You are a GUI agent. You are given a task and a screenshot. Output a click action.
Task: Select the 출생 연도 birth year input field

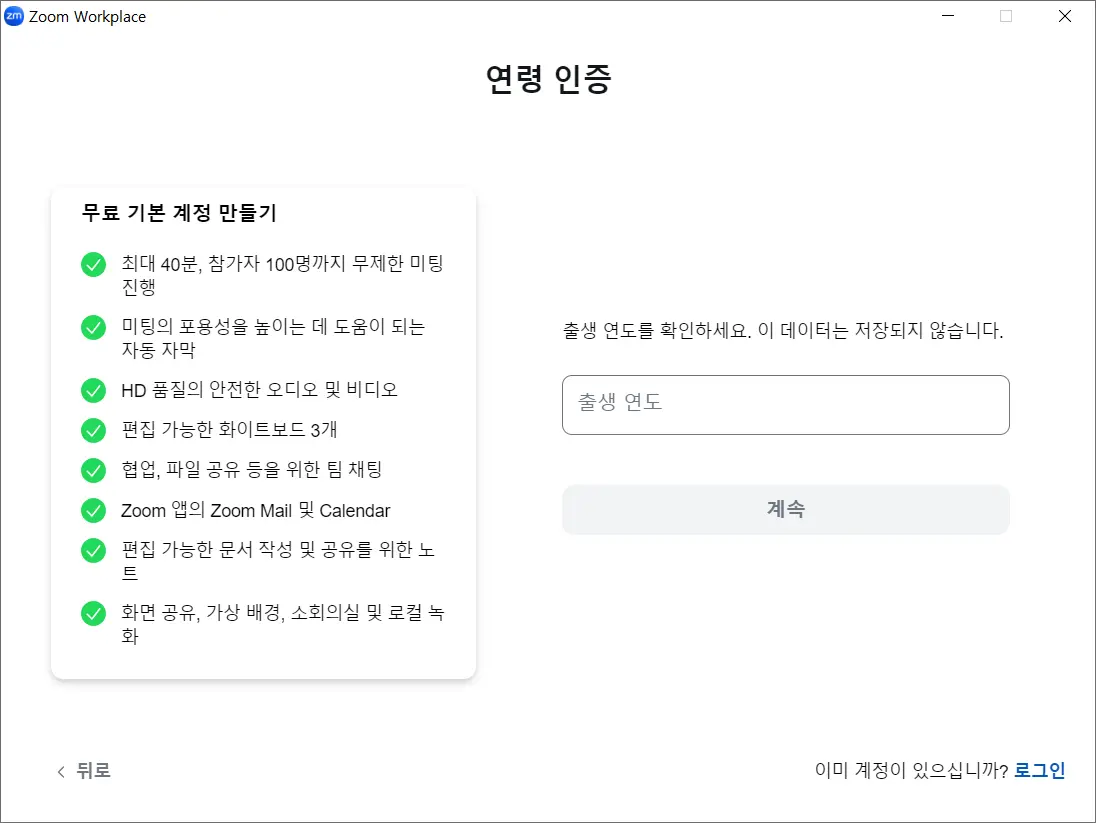(x=785, y=404)
